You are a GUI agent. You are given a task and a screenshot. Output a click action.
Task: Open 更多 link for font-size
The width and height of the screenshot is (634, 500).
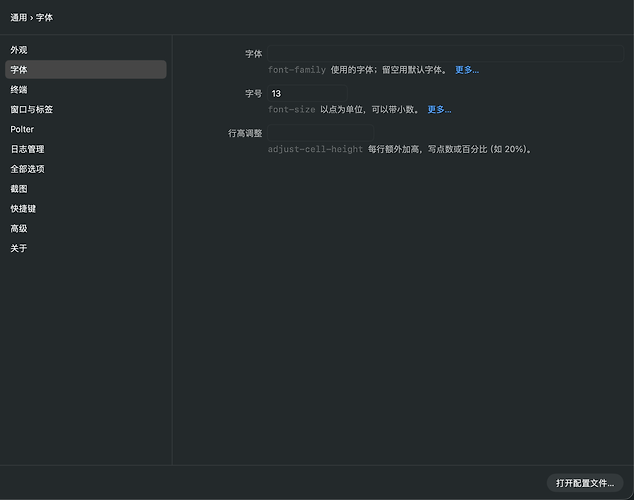point(439,109)
